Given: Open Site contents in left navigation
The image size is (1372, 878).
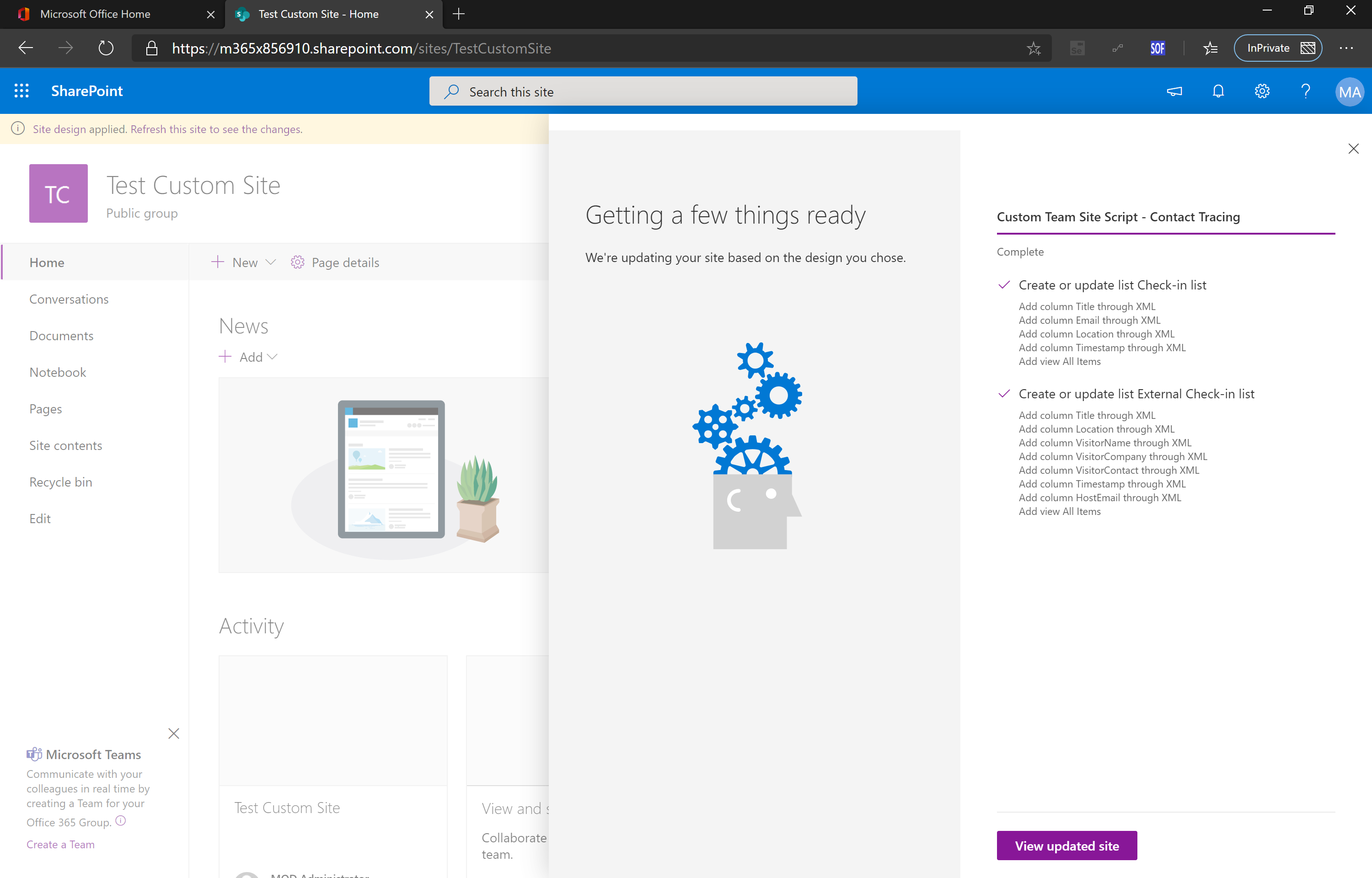Looking at the screenshot, I should pos(65,445).
